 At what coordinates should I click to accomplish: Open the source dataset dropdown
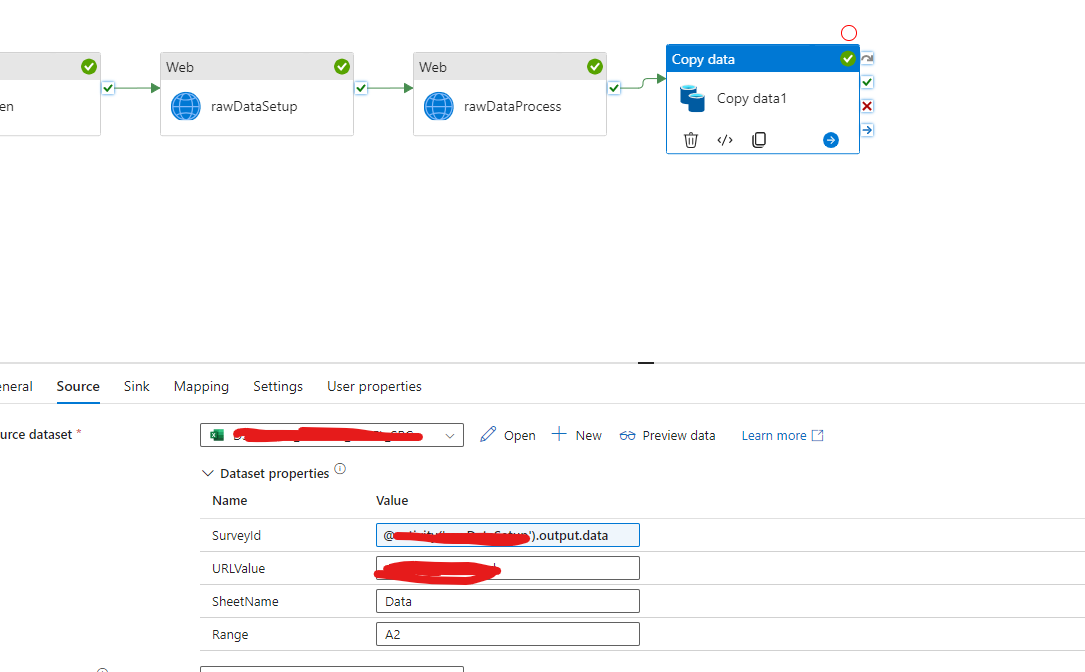[450, 435]
